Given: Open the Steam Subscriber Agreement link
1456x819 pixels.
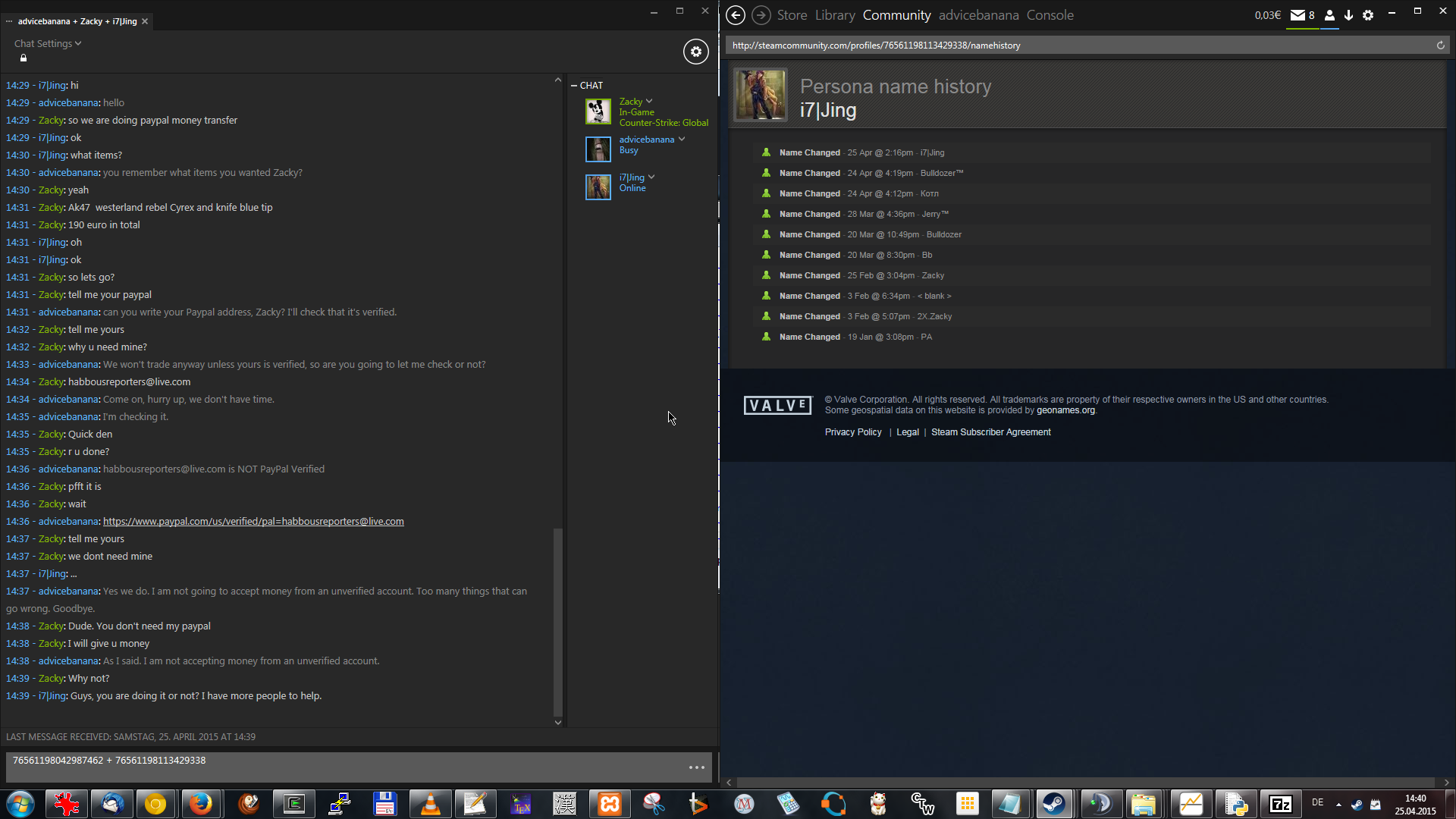Looking at the screenshot, I should point(990,432).
